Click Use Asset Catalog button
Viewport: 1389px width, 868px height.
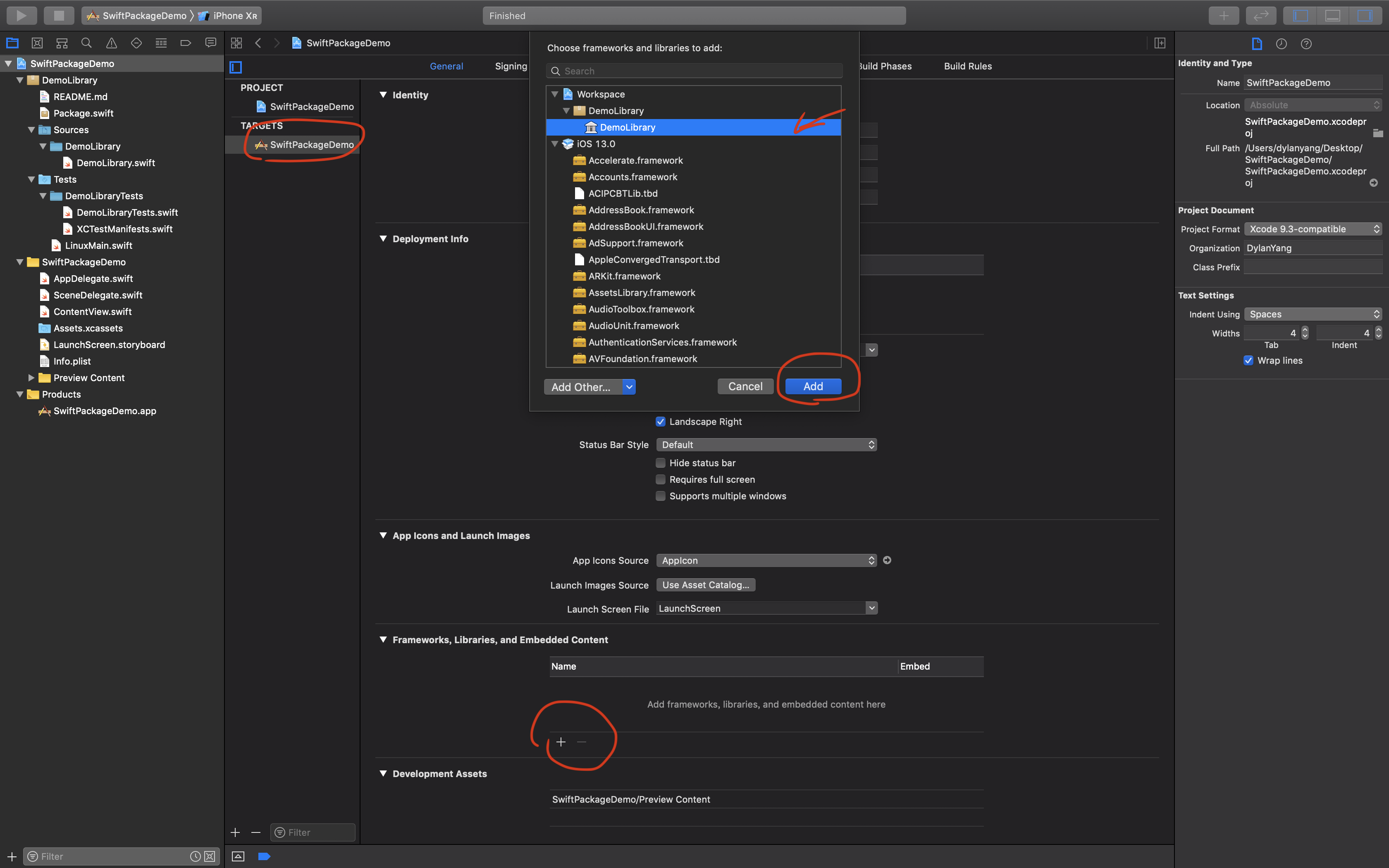click(705, 585)
